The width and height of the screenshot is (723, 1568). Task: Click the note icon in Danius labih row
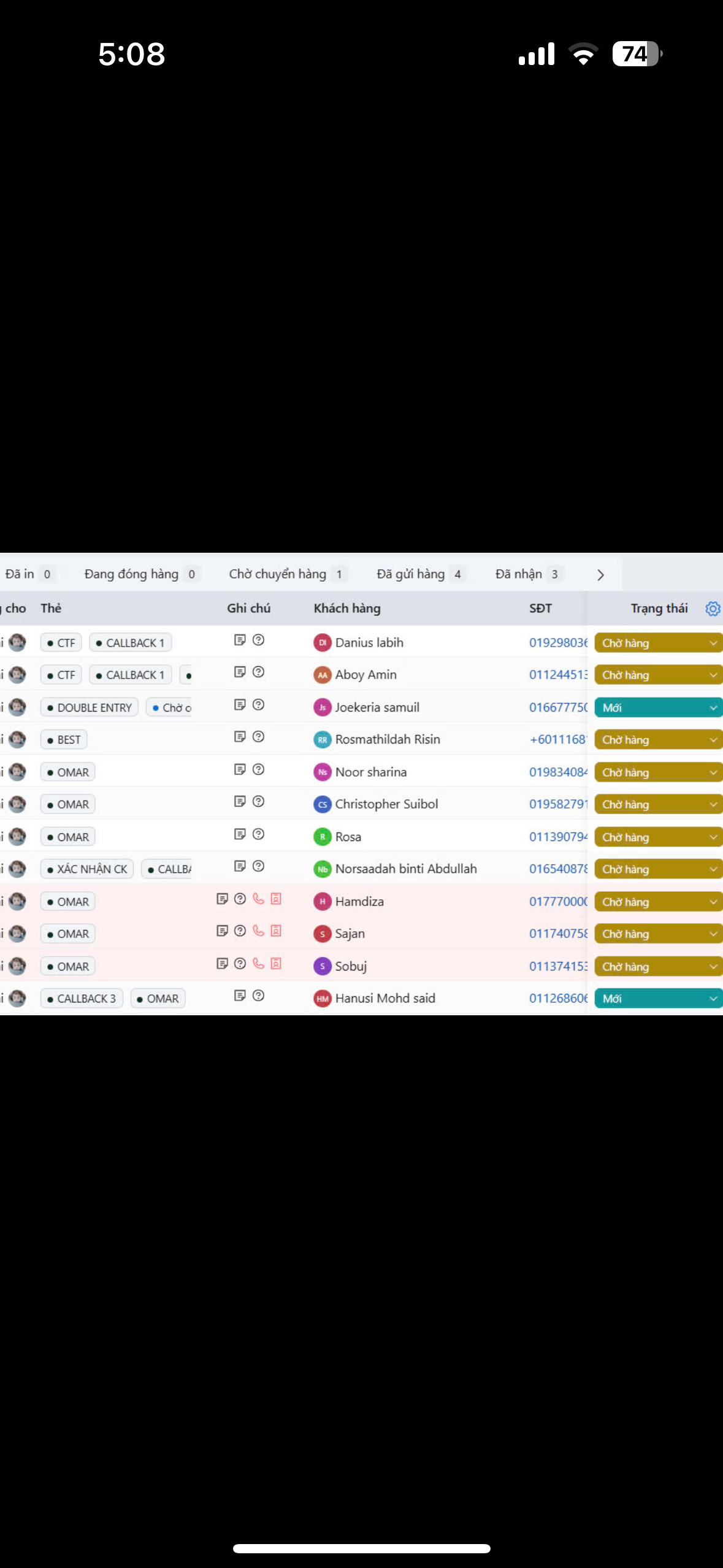coord(240,640)
